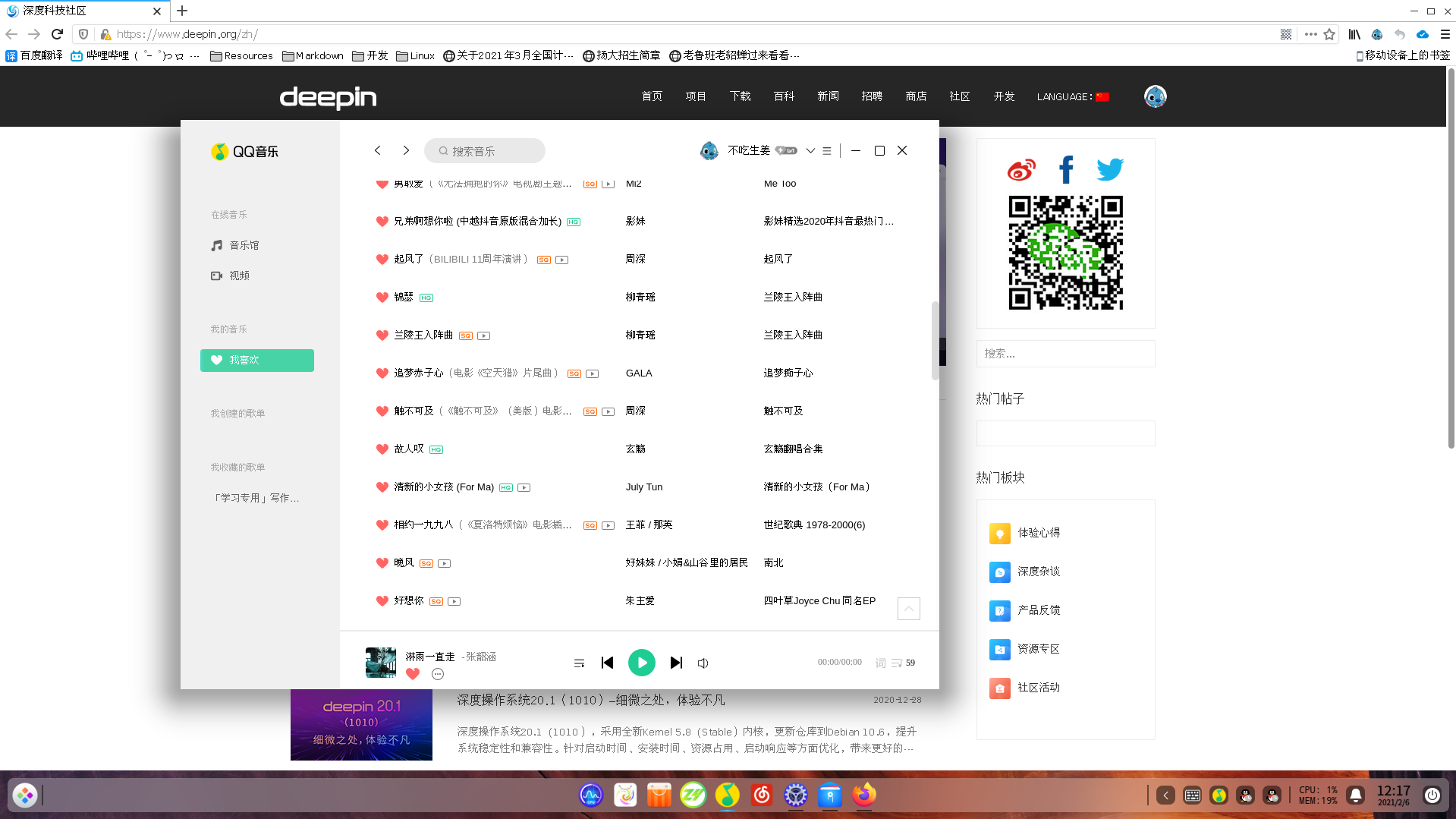The image size is (1456, 819).
Task: Open the Resources bookmark folder
Action: [x=241, y=55]
